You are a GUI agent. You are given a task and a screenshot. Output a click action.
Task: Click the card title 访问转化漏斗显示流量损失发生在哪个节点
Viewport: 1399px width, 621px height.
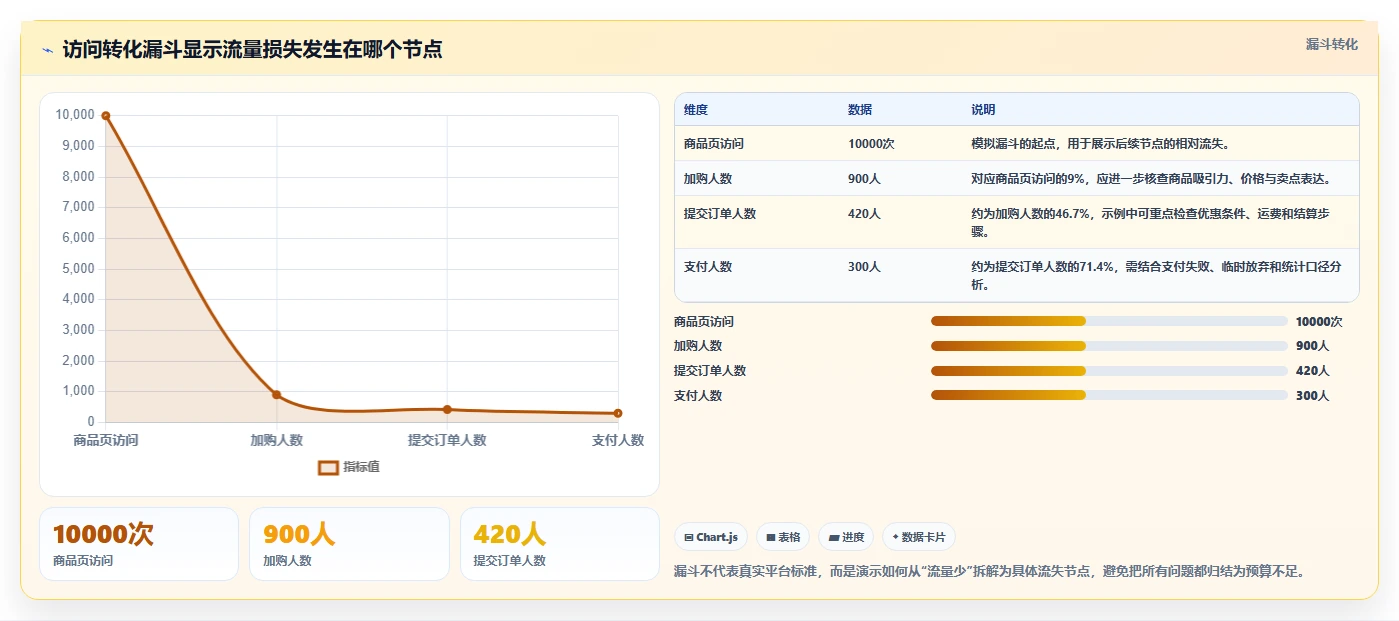coord(252,49)
